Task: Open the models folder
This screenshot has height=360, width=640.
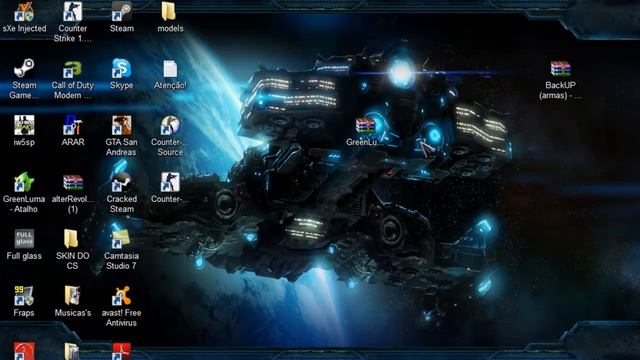Action: [169, 12]
